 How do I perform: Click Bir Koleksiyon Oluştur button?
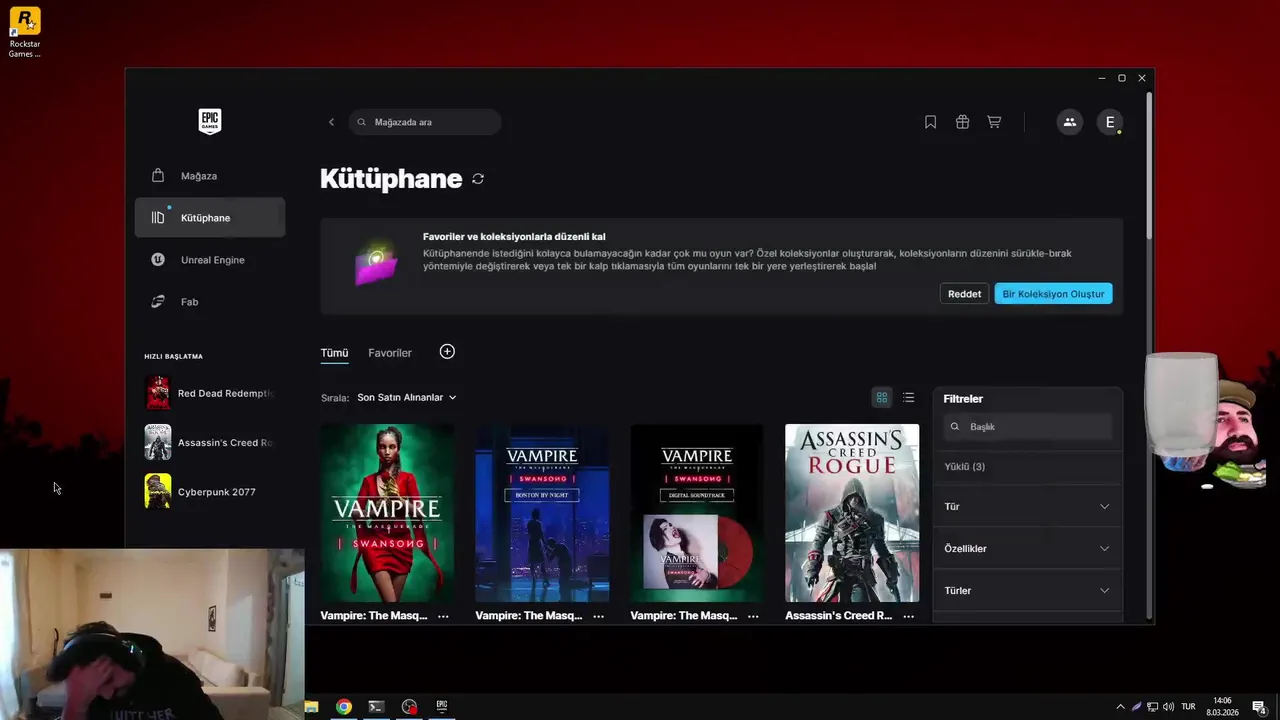pos(1053,294)
